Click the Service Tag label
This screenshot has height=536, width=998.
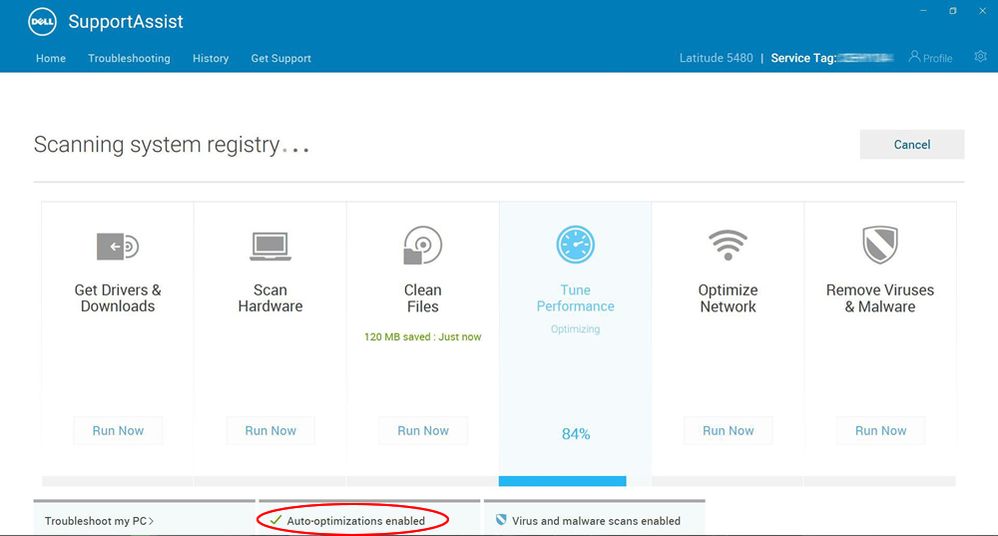point(803,58)
